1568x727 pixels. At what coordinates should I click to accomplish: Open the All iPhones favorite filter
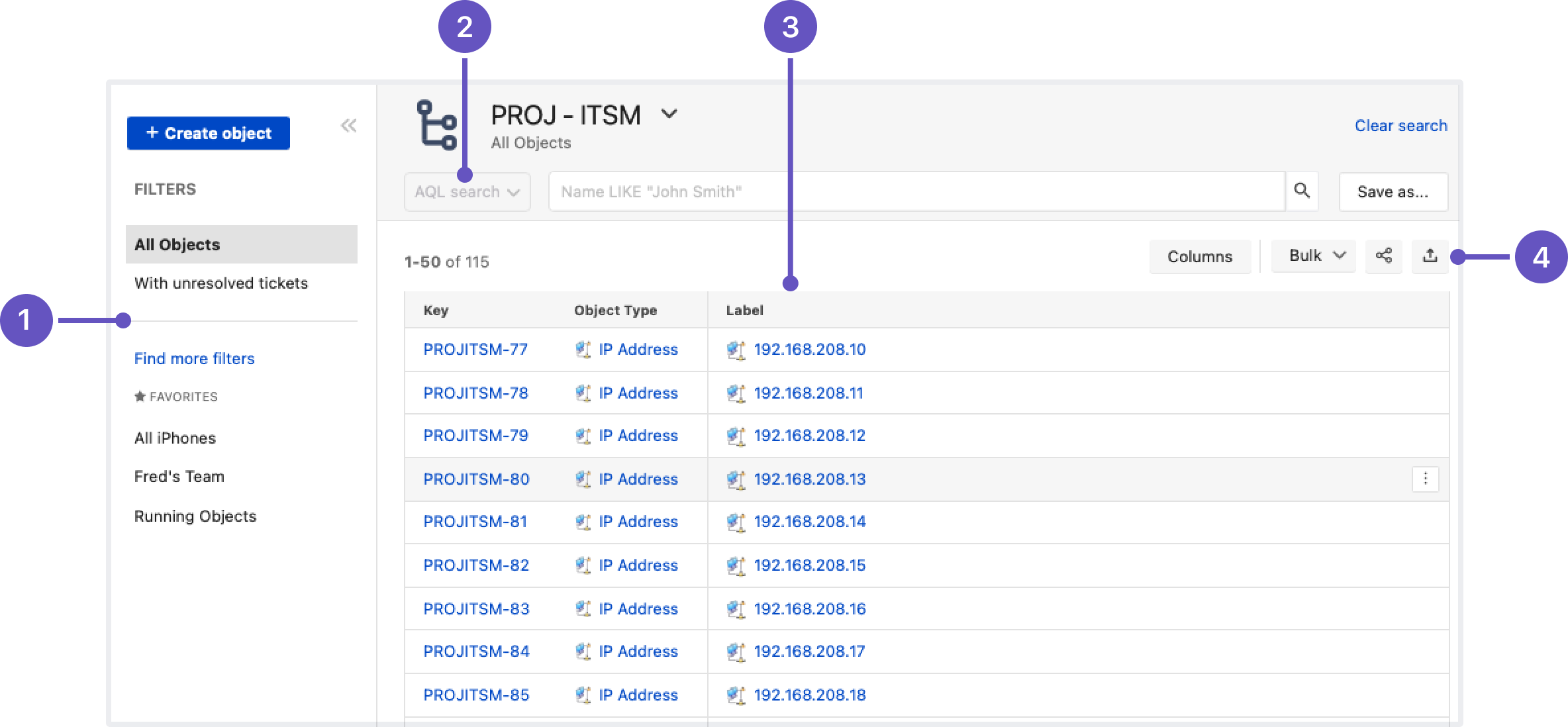pyautogui.click(x=175, y=438)
